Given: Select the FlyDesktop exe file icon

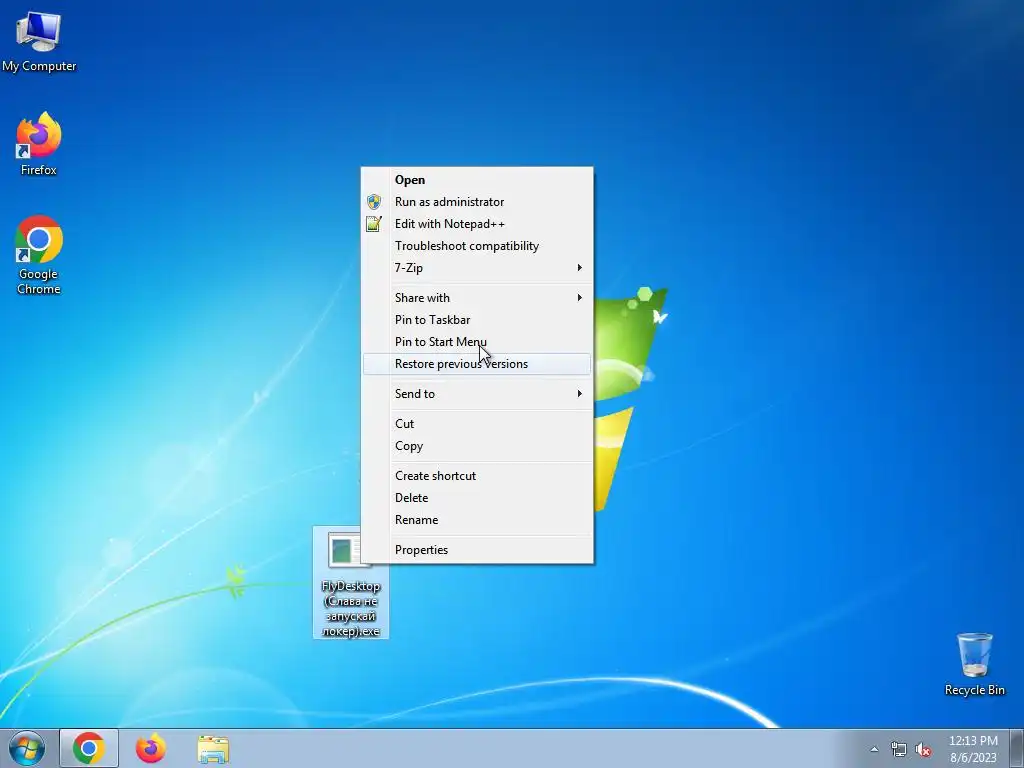Looking at the screenshot, I should 351,582.
